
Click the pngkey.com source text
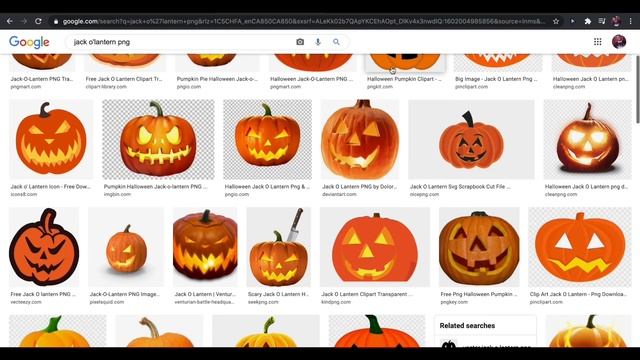(x=454, y=302)
